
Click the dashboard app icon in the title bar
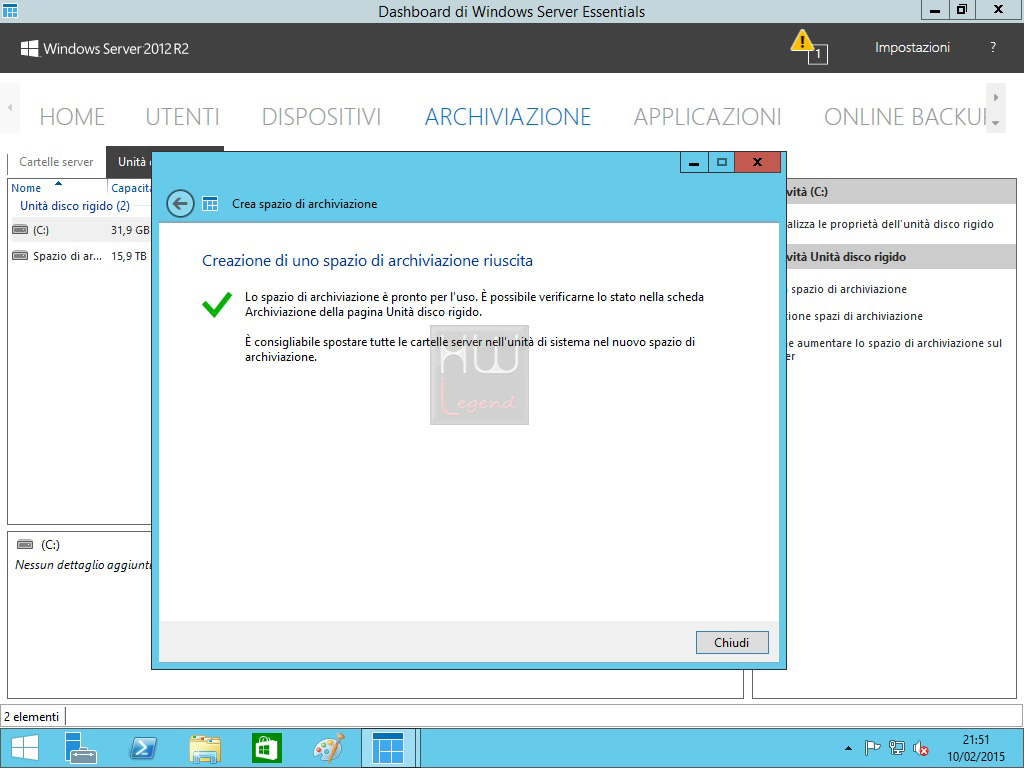(x=10, y=10)
